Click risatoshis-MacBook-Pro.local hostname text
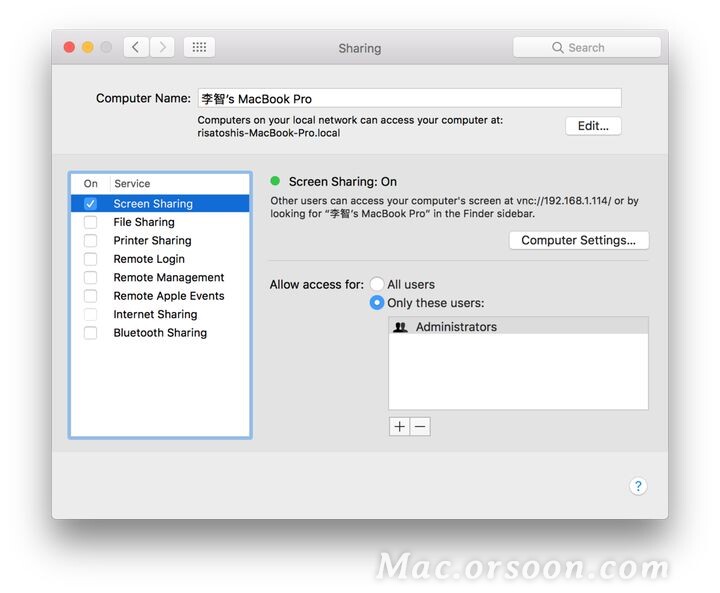The width and height of the screenshot is (720, 593). click(x=269, y=133)
